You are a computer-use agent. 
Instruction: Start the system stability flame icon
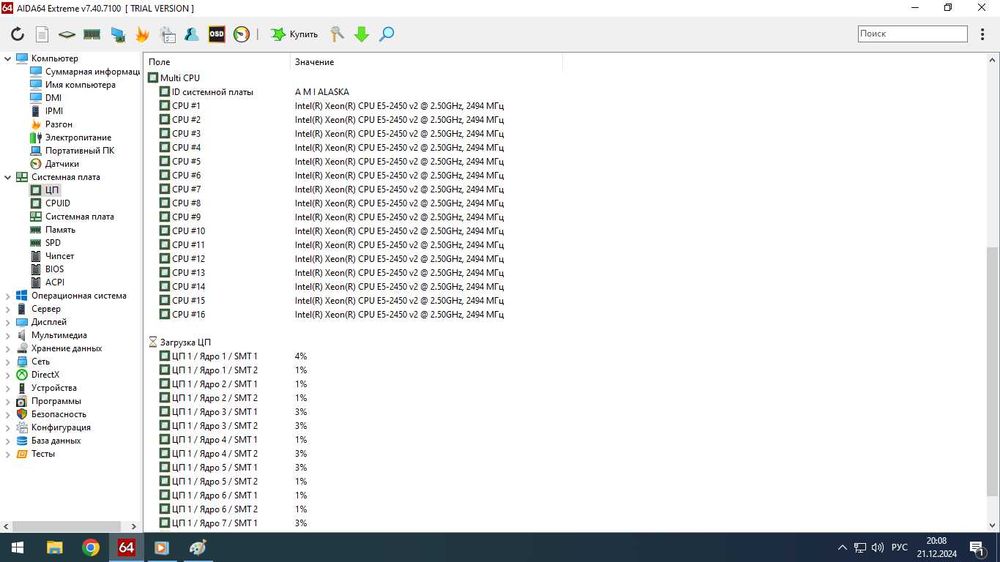coord(142,34)
